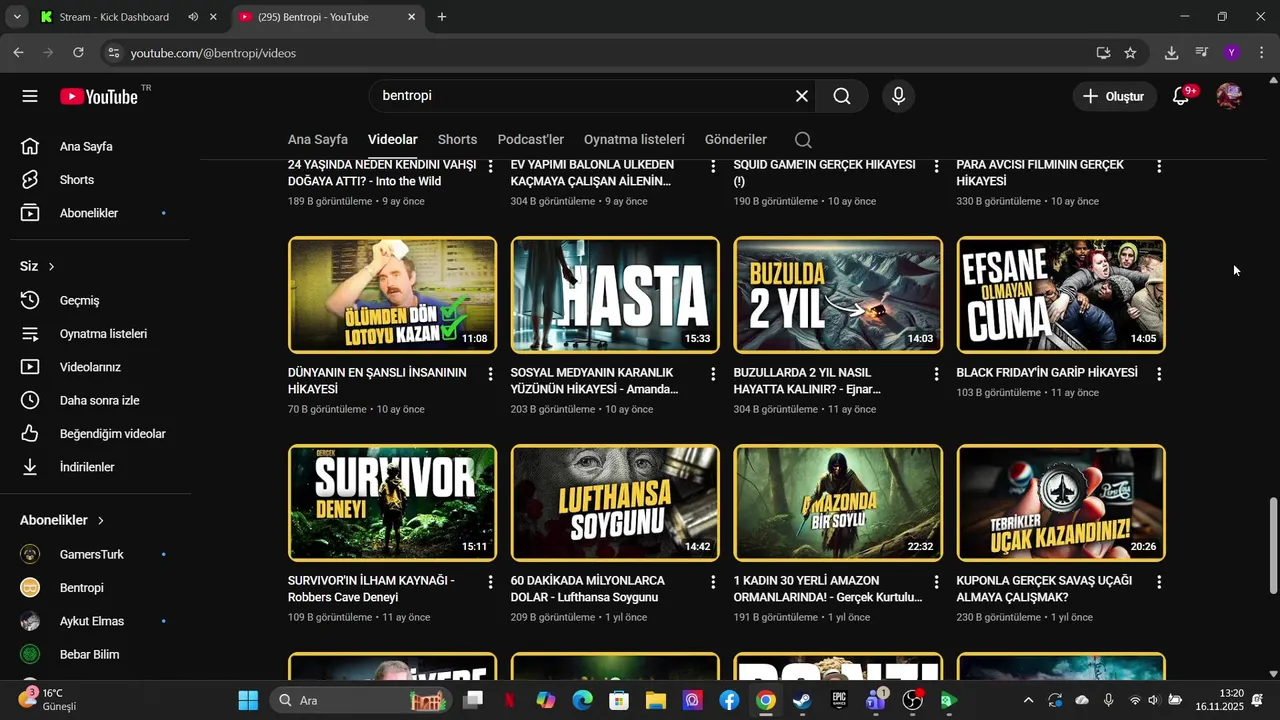Image resolution: width=1280 pixels, height=720 pixels.
Task: Click the Windows taskbar Ara search box
Action: (360, 700)
